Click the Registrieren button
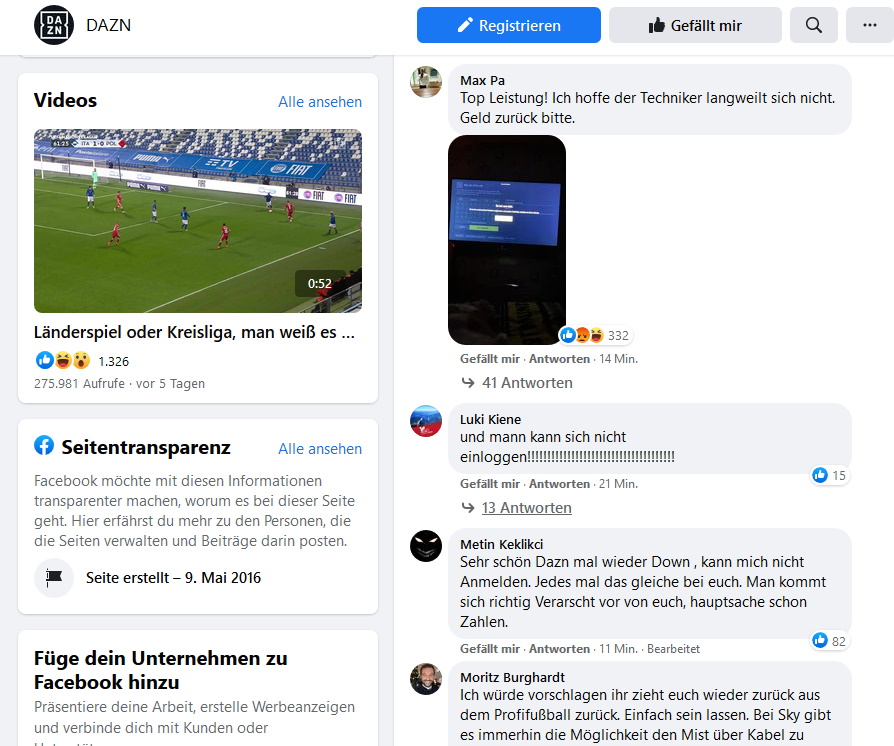The width and height of the screenshot is (894, 746). [x=509, y=25]
